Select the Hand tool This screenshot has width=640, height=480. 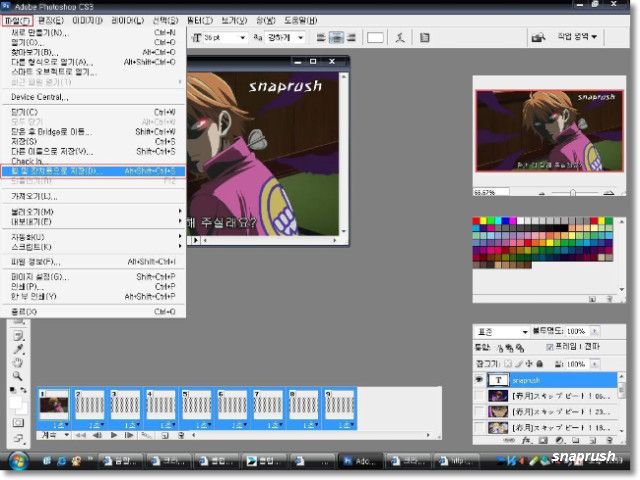18,362
